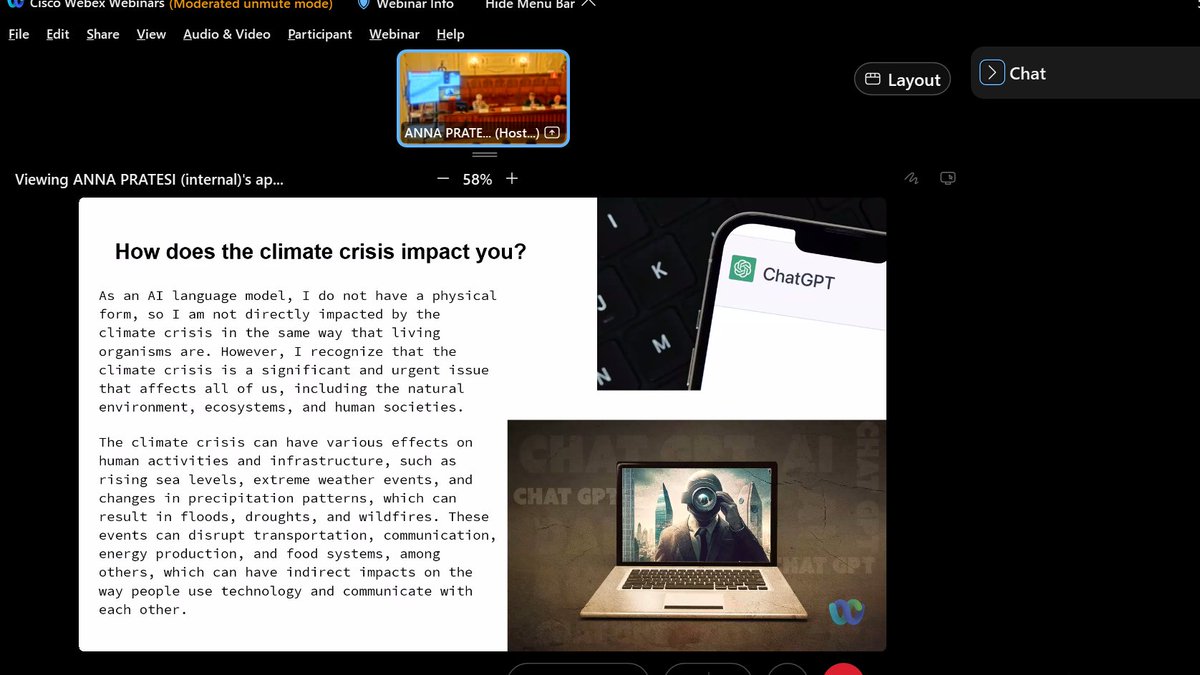Open the Audio & Video menu
Image resolution: width=1200 pixels, height=675 pixels.
[x=227, y=34]
